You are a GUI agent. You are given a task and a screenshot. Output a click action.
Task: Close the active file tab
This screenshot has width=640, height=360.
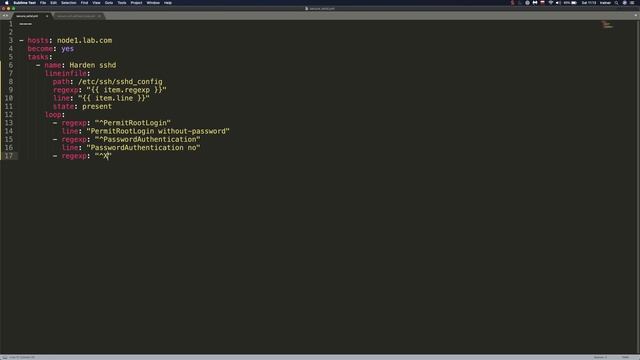point(47,16)
